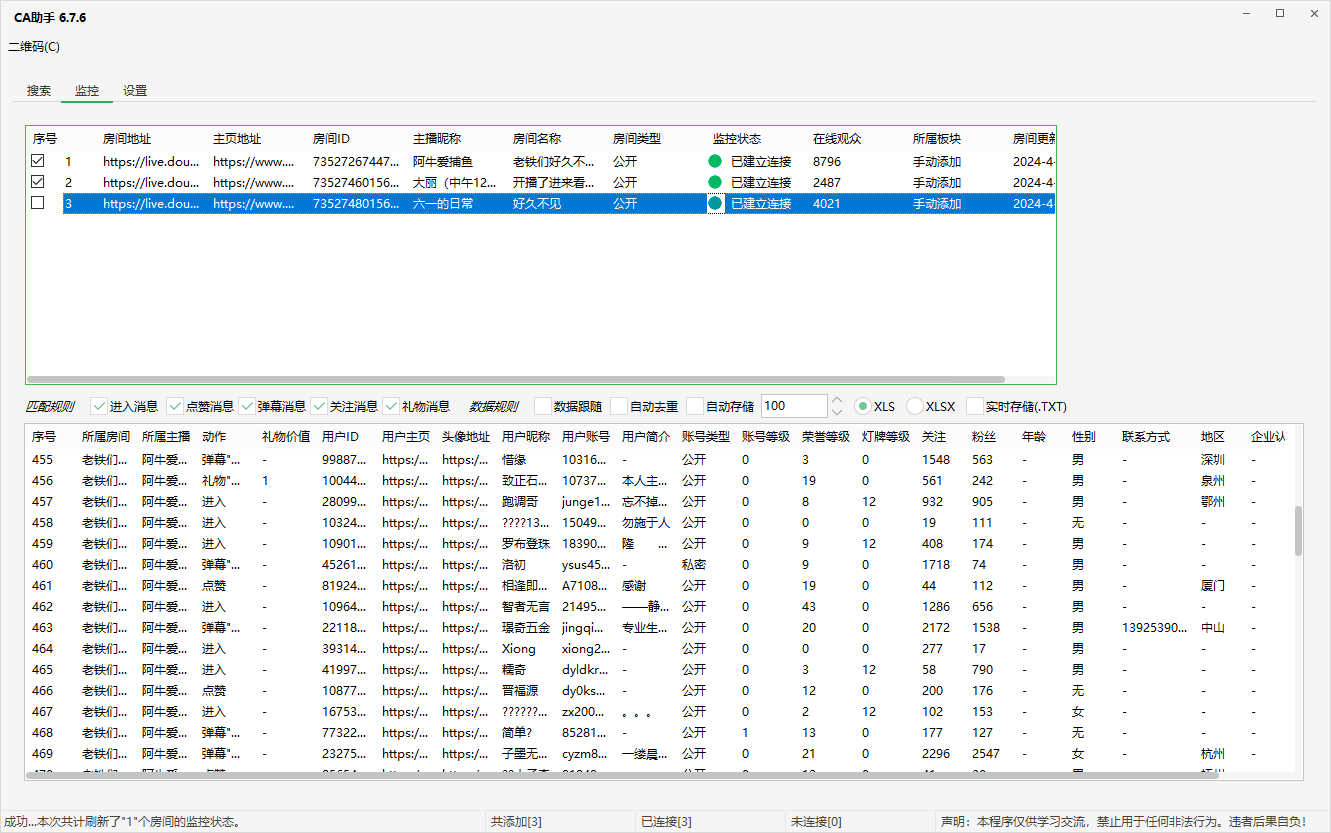Toggle the 礼物消息 checkbox
The width and height of the screenshot is (1331, 833).
click(391, 406)
